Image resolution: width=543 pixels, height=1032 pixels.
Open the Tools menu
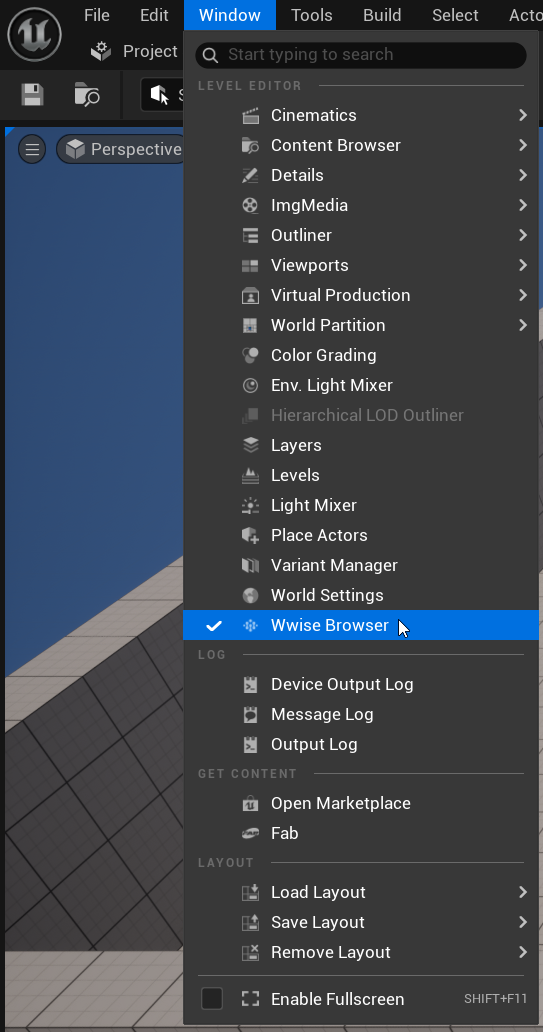(311, 15)
